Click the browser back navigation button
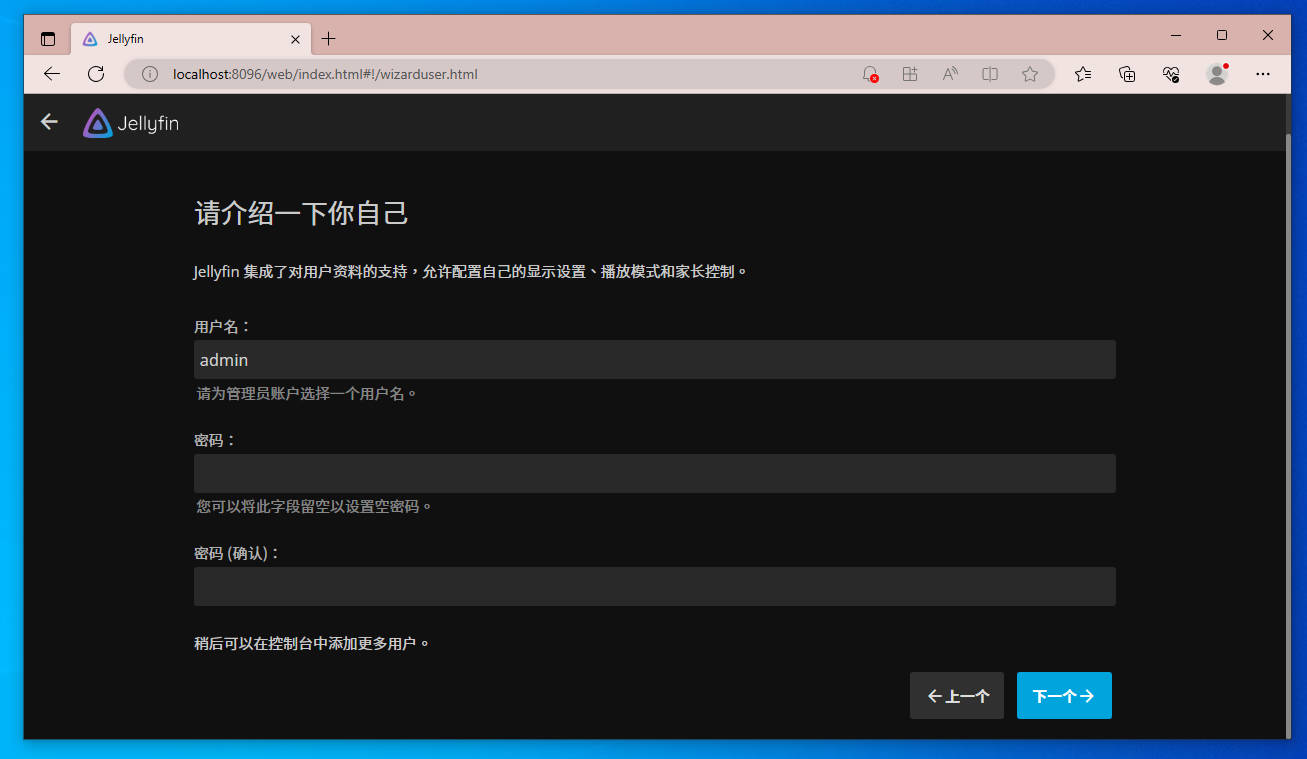The height and width of the screenshot is (759, 1307). click(x=52, y=74)
